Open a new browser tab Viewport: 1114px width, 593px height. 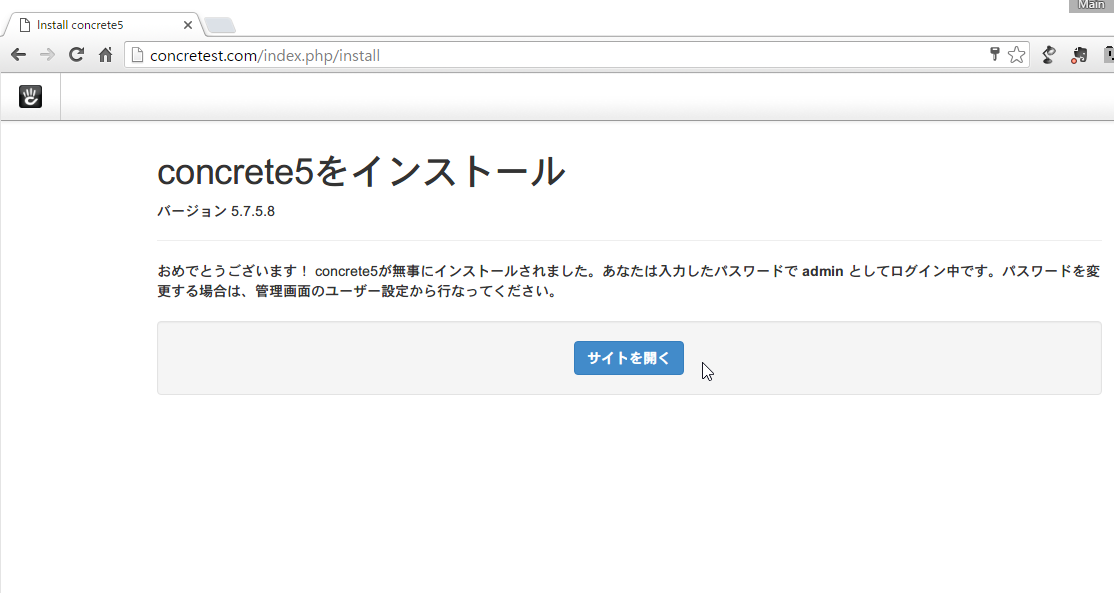point(220,26)
